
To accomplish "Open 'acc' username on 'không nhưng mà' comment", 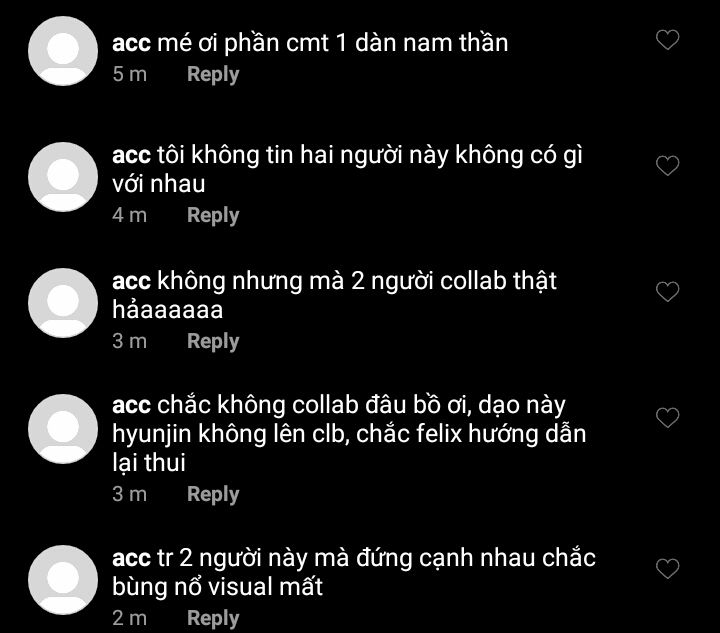I will 131,282.
